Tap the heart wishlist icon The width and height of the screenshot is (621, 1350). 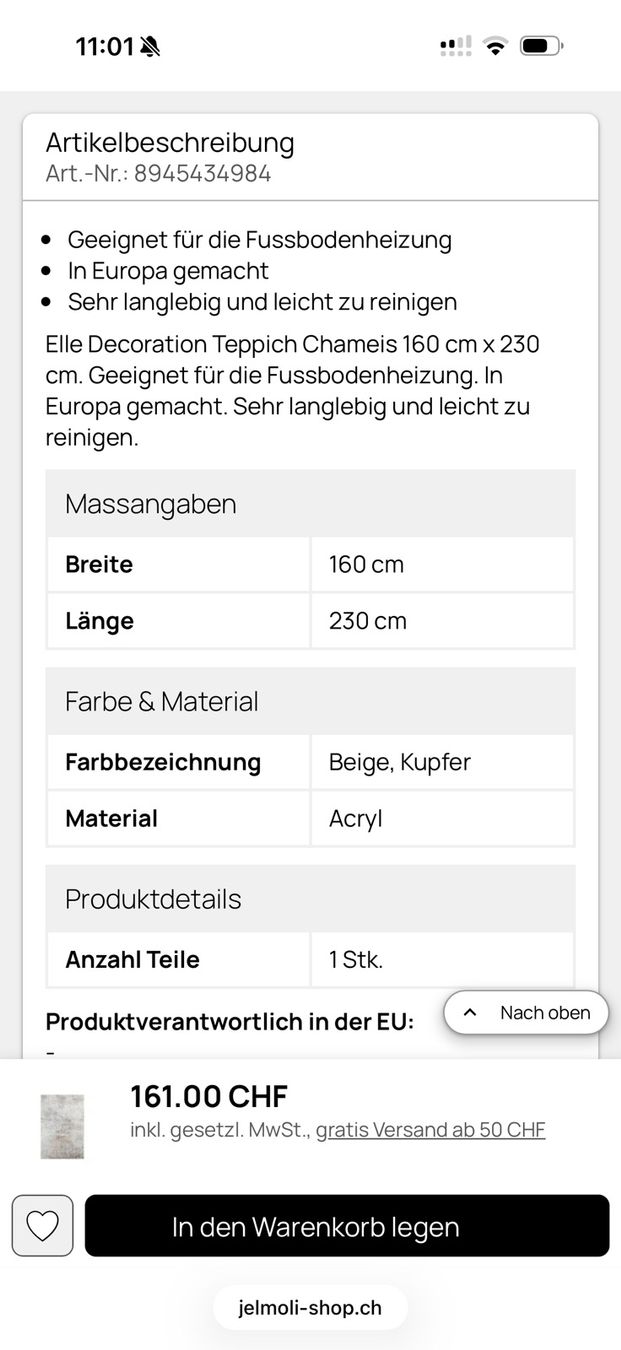click(x=42, y=1226)
